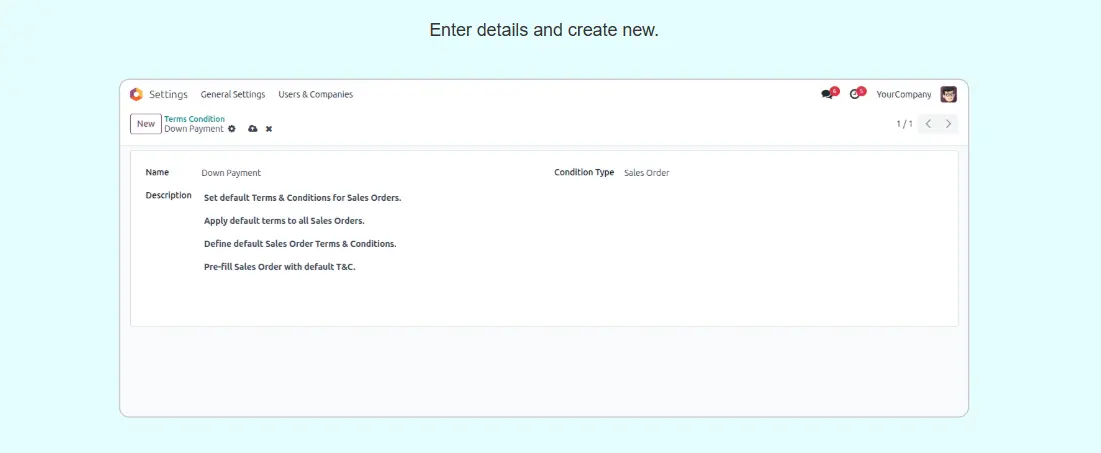Image resolution: width=1101 pixels, height=453 pixels.
Task: Click the Odoo app logo icon
Action: click(x=136, y=94)
